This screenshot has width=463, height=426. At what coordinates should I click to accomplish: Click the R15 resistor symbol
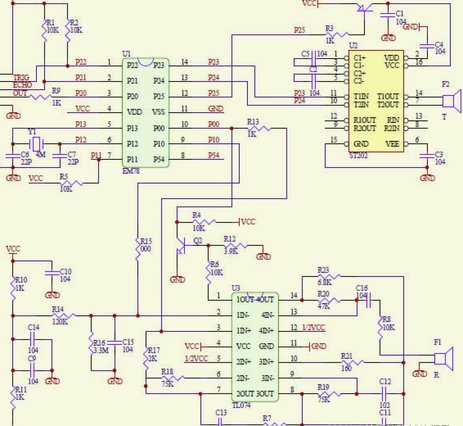coord(138,249)
